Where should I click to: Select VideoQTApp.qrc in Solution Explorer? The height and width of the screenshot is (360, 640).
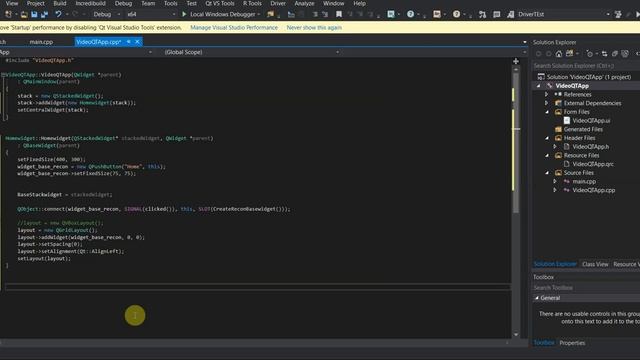593,164
